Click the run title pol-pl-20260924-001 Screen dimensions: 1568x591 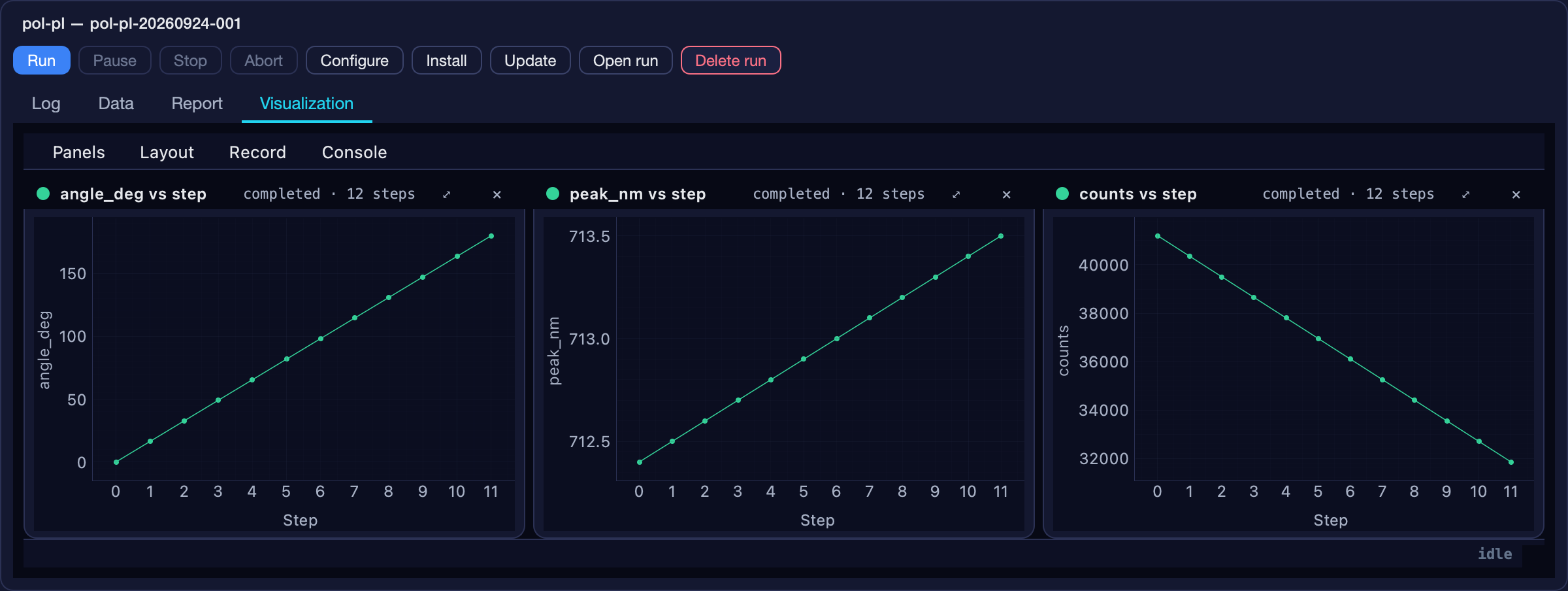tap(165, 24)
